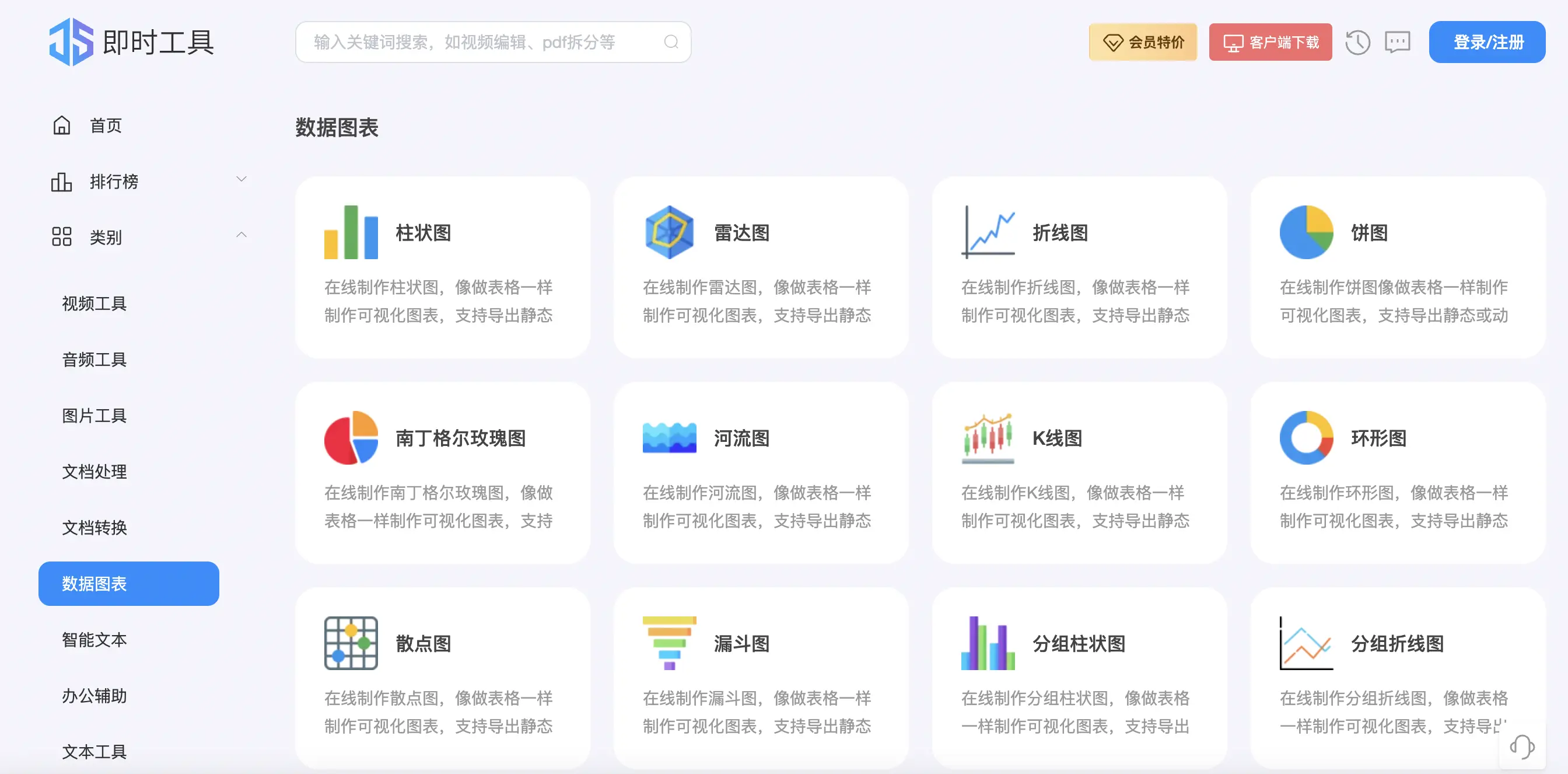Select the 南丁格尔玫瑰图 rose chart icon
1568x774 pixels.
(x=351, y=437)
